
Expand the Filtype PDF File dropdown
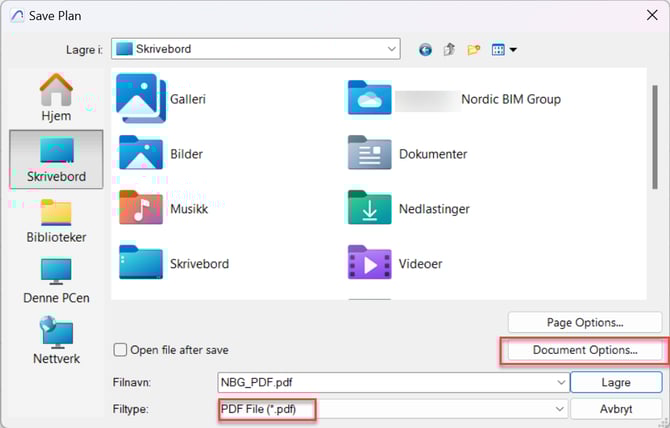tap(558, 409)
